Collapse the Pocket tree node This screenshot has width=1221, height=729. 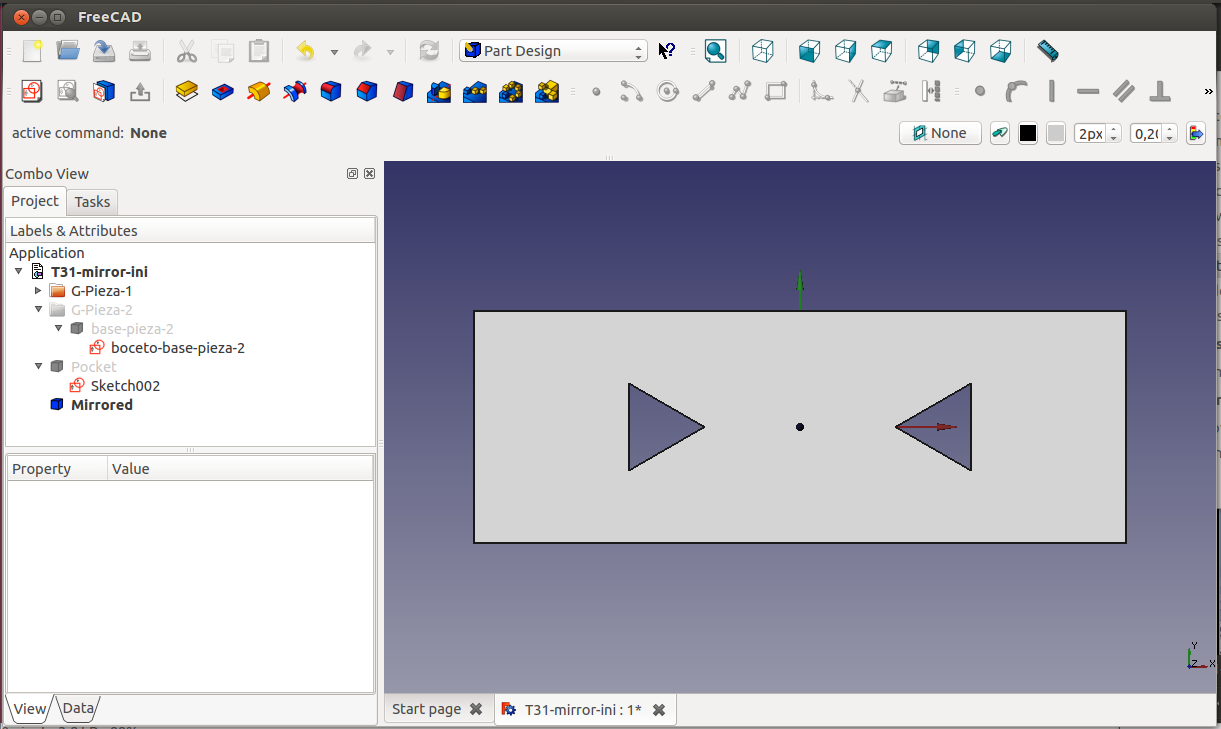click(38, 367)
